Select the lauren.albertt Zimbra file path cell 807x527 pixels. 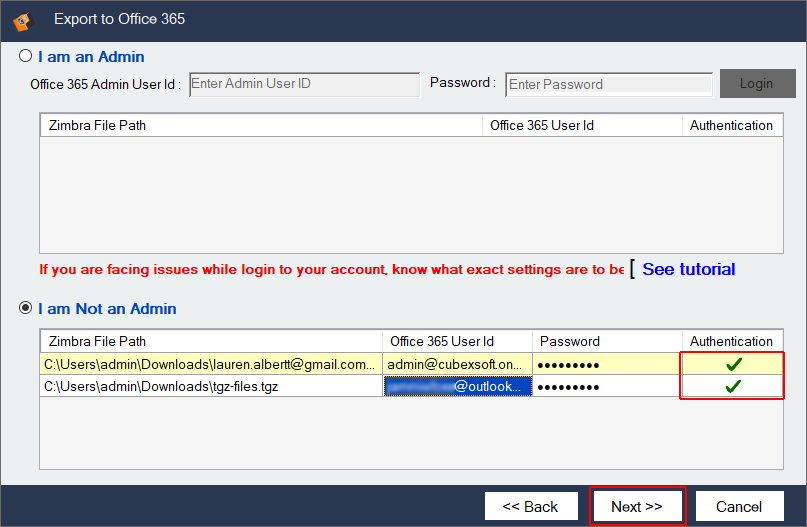pyautogui.click(x=210, y=364)
